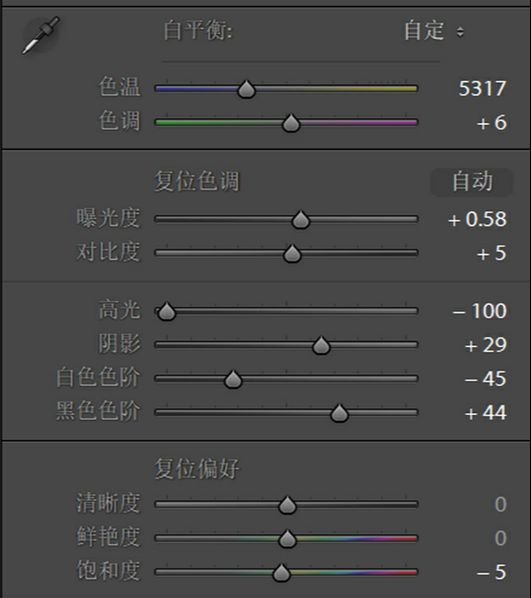Click the 色调 slider label
The width and height of the screenshot is (531, 598).
[x=119, y=121]
